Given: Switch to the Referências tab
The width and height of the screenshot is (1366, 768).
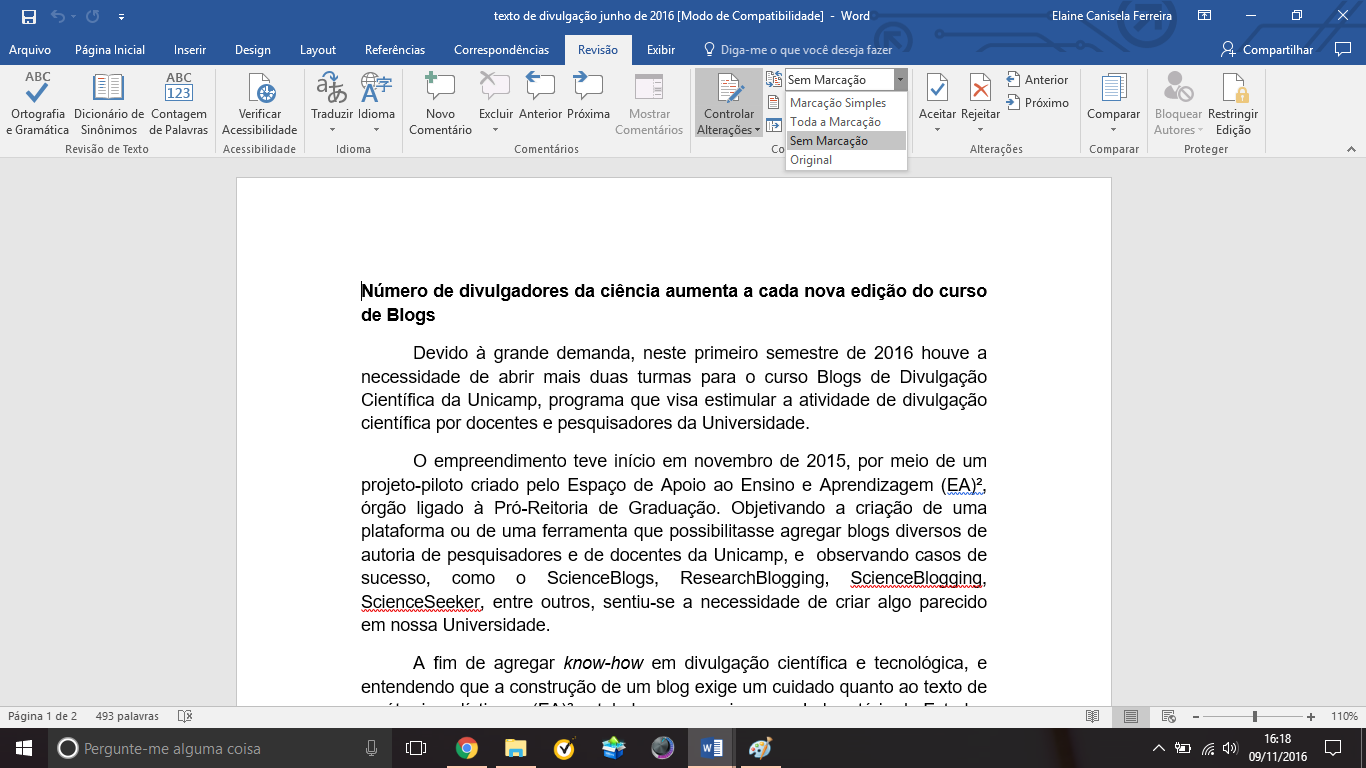Looking at the screenshot, I should [395, 50].
